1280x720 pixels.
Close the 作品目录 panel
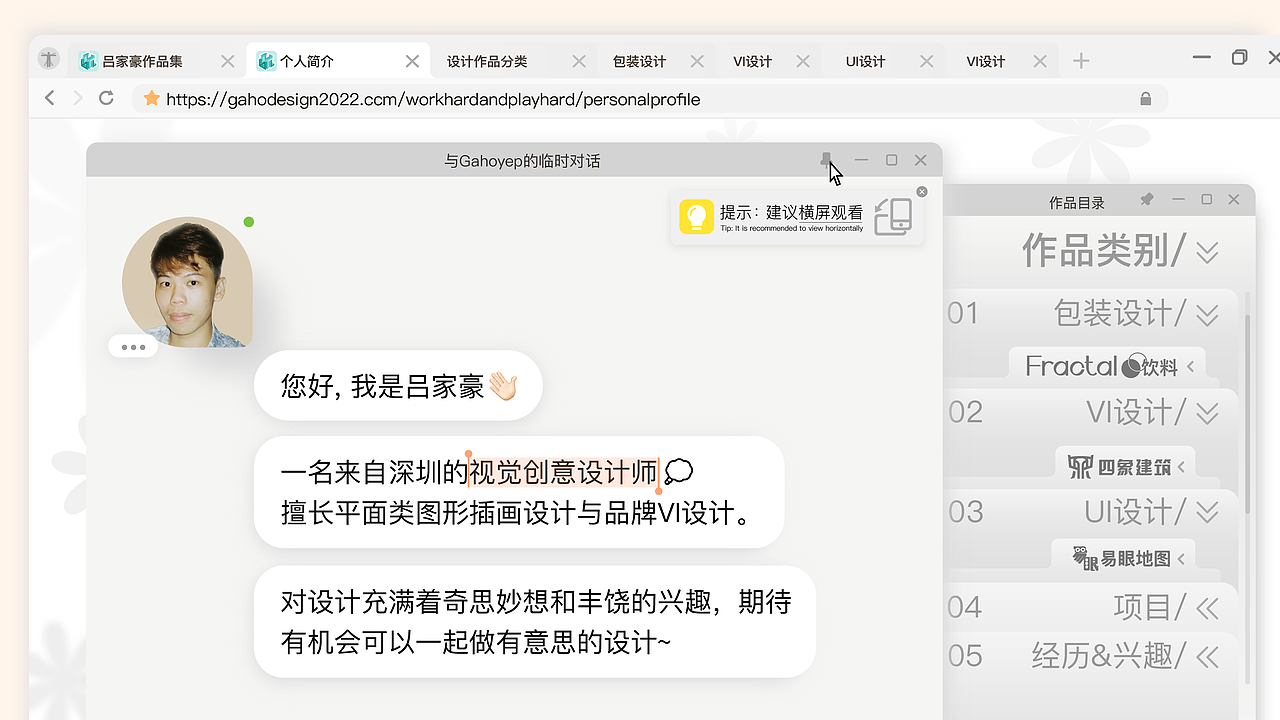pyautogui.click(x=1234, y=200)
